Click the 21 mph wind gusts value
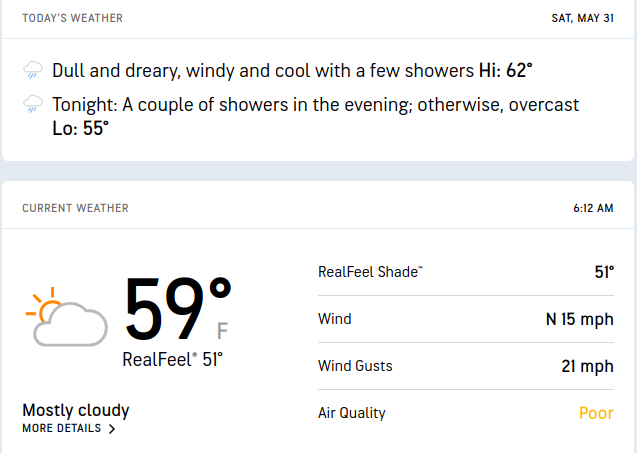The width and height of the screenshot is (637, 453). [x=587, y=367]
